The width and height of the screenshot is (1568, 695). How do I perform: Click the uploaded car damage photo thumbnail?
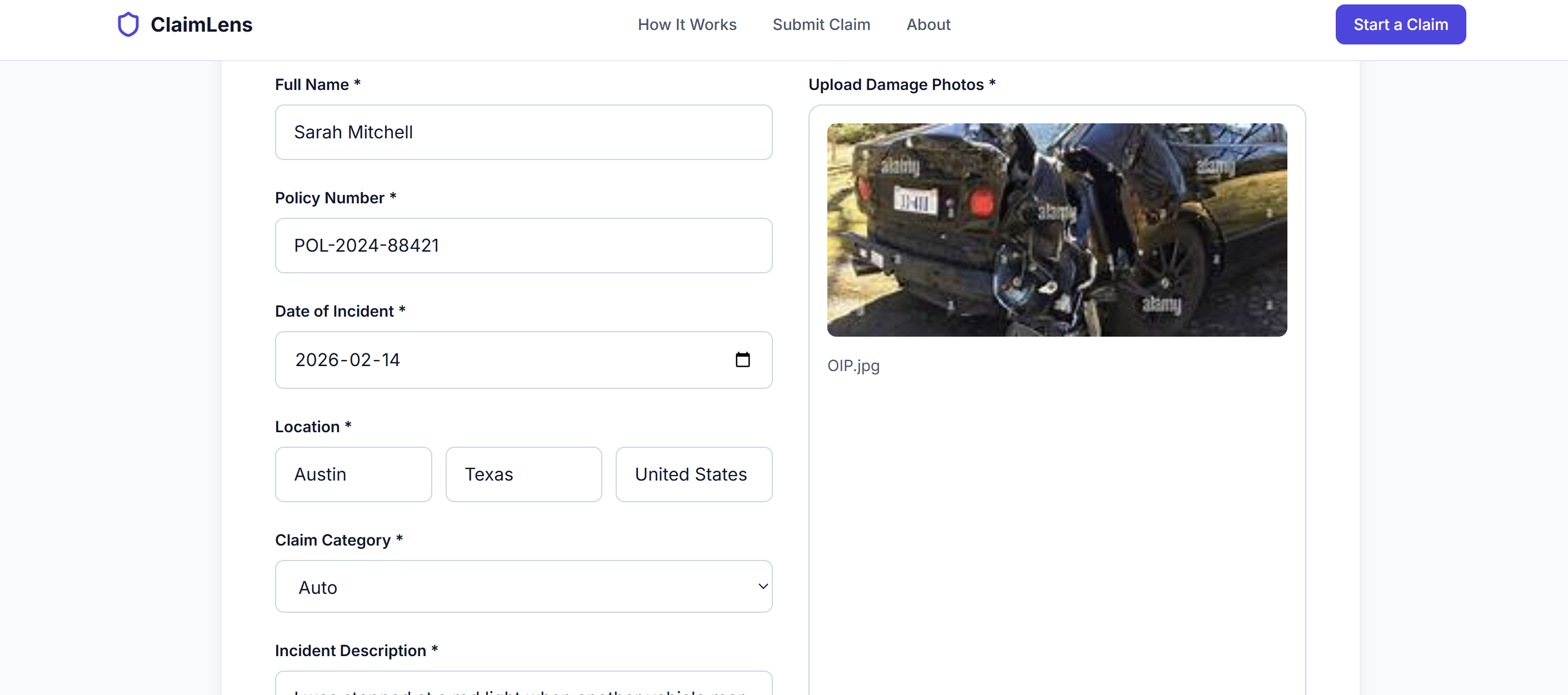click(x=1056, y=229)
